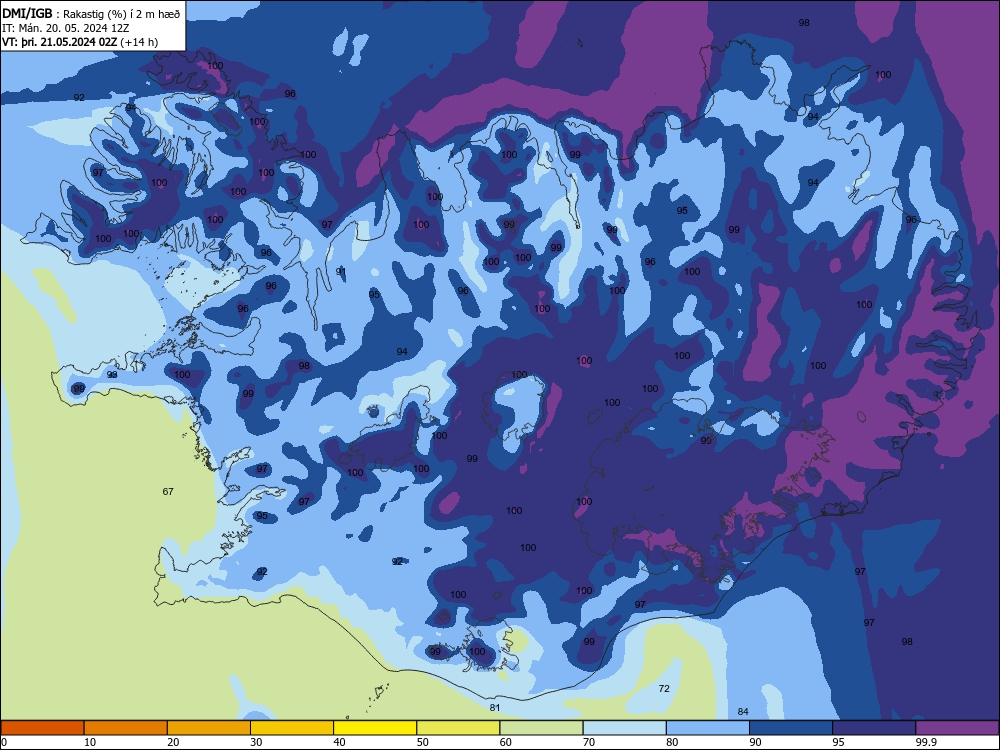The image size is (1000, 750).
Task: Click the '50' legend tick label
Action: [x=423, y=742]
